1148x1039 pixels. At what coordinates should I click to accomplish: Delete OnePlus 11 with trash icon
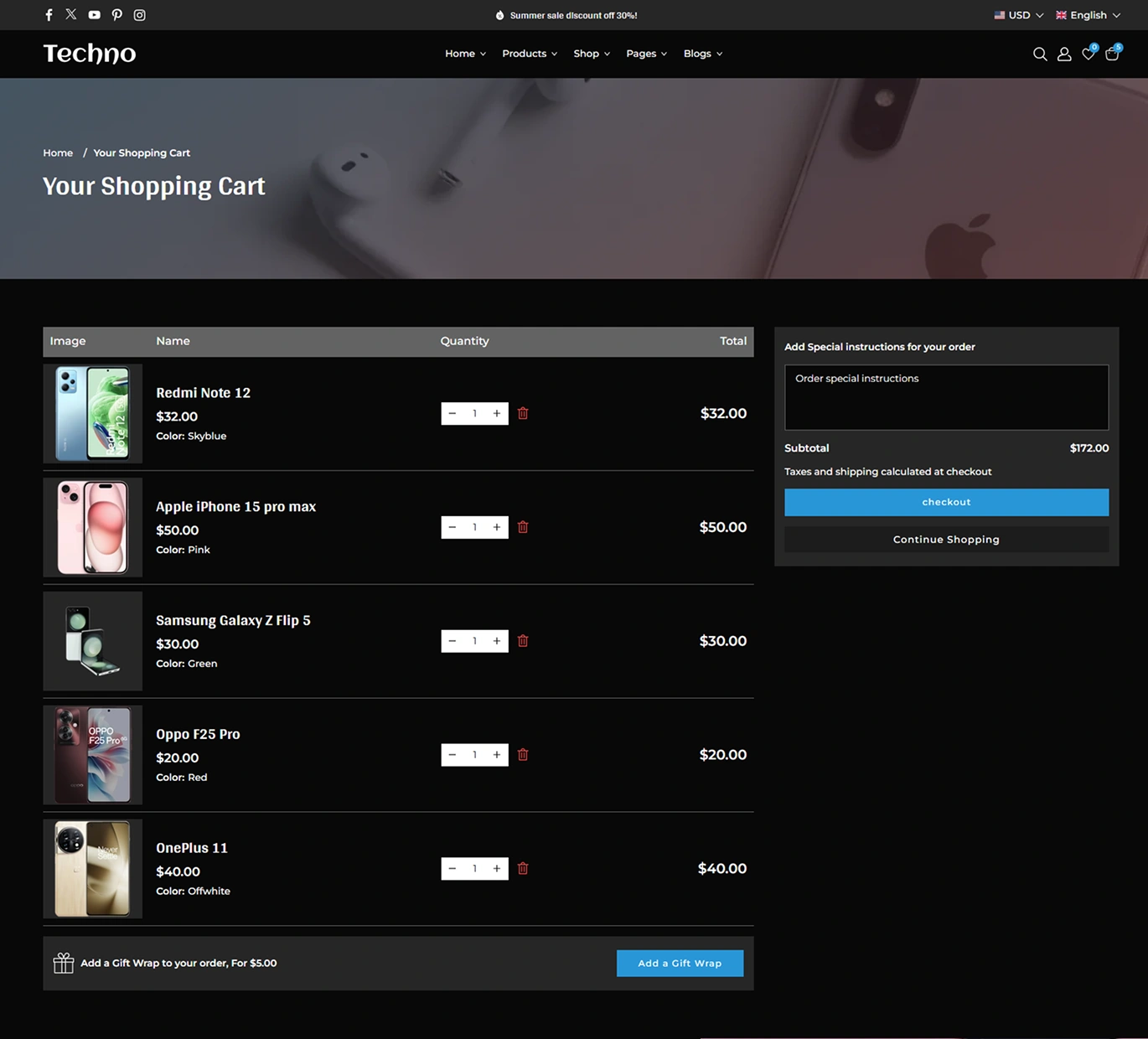pyautogui.click(x=523, y=869)
